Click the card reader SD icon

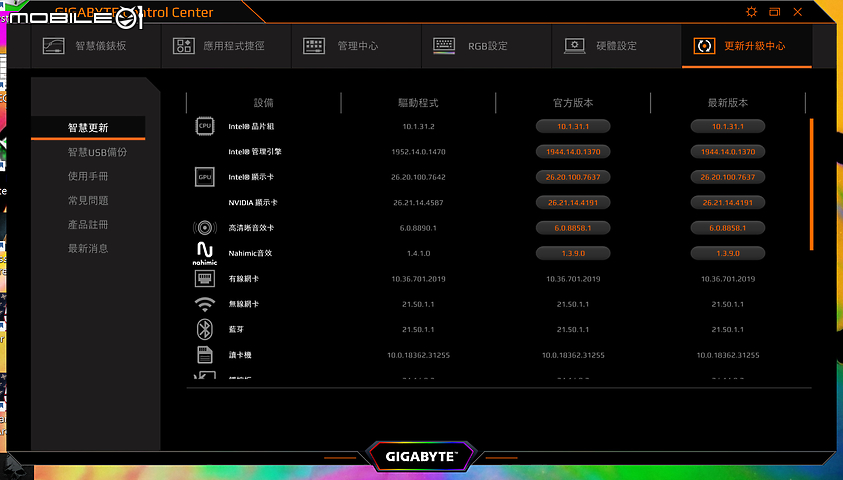pos(205,355)
